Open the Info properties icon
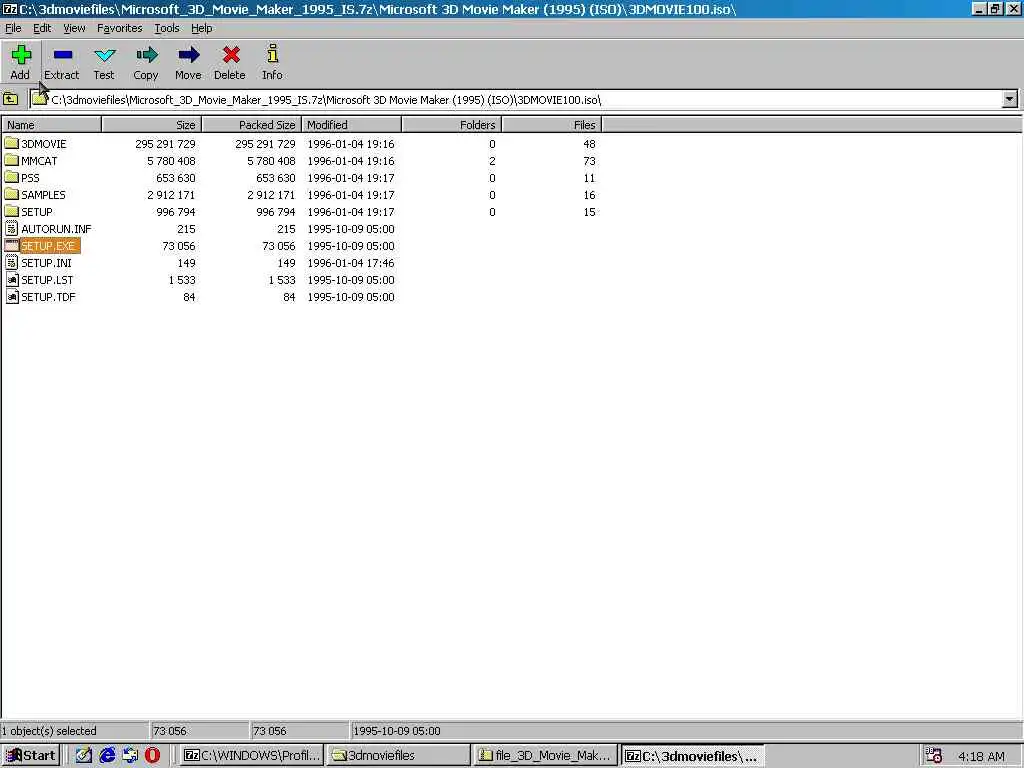 pyautogui.click(x=272, y=54)
